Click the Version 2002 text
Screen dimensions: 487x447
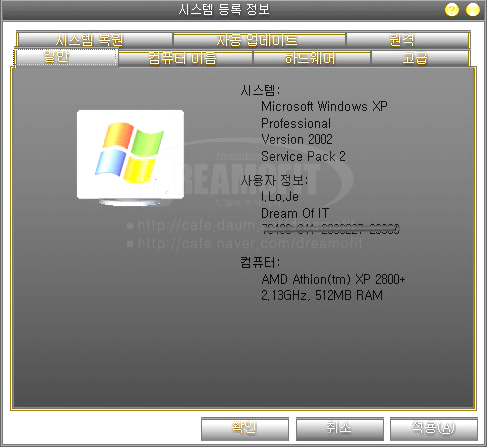click(x=297, y=139)
